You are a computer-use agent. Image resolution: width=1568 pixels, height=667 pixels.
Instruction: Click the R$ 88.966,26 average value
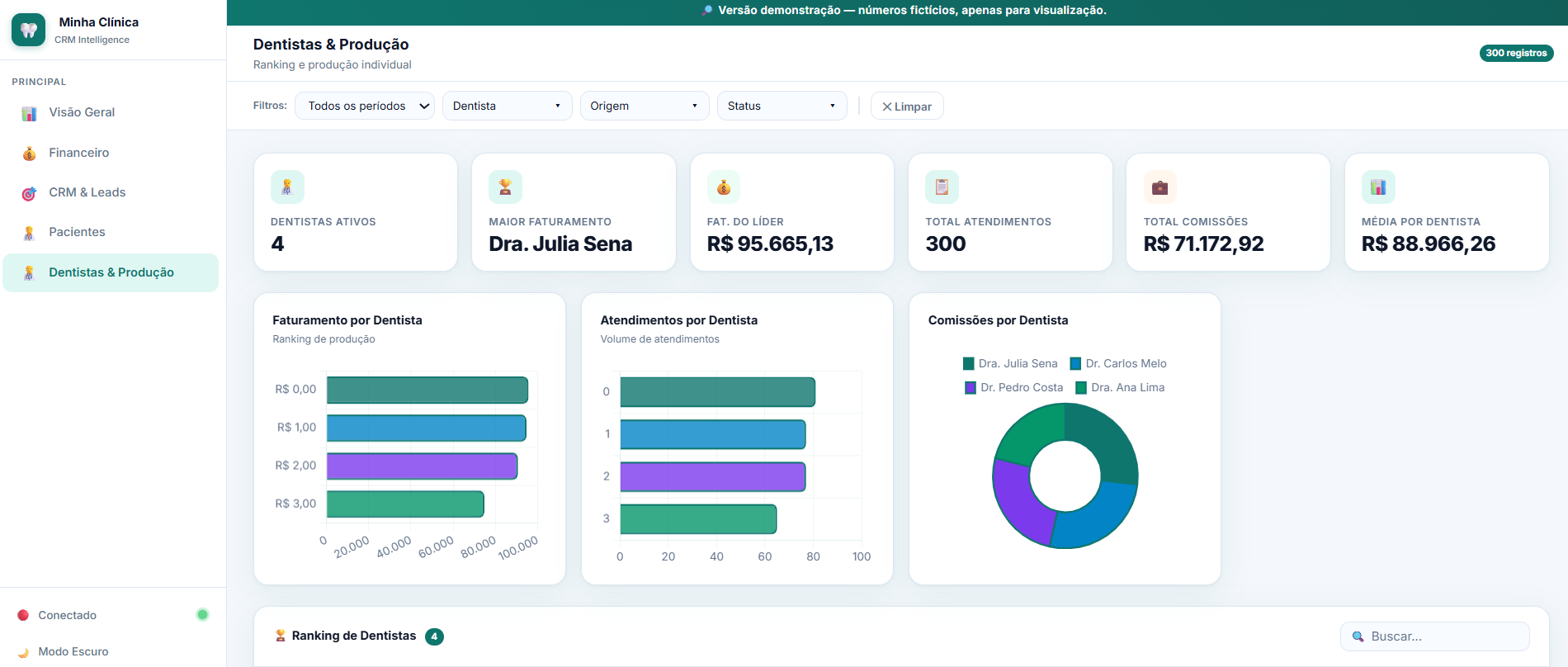pos(1429,244)
